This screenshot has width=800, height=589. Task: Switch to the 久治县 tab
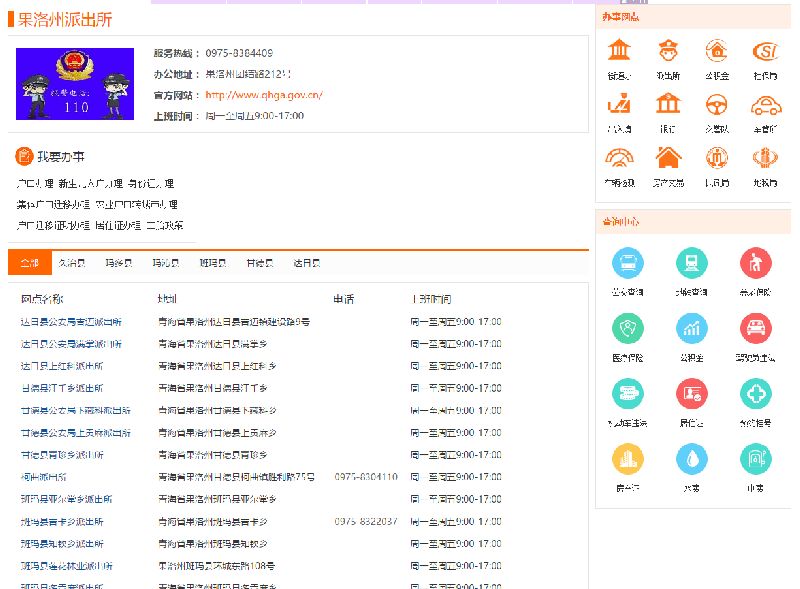click(x=71, y=263)
